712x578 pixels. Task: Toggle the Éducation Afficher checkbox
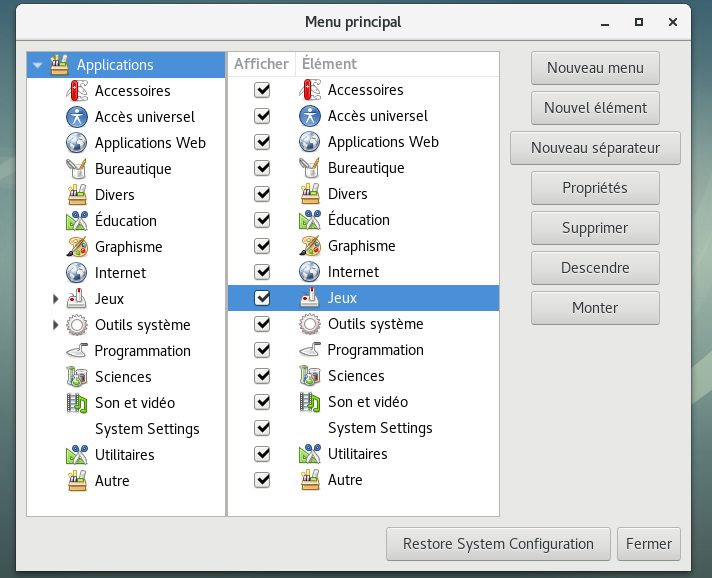(x=263, y=220)
